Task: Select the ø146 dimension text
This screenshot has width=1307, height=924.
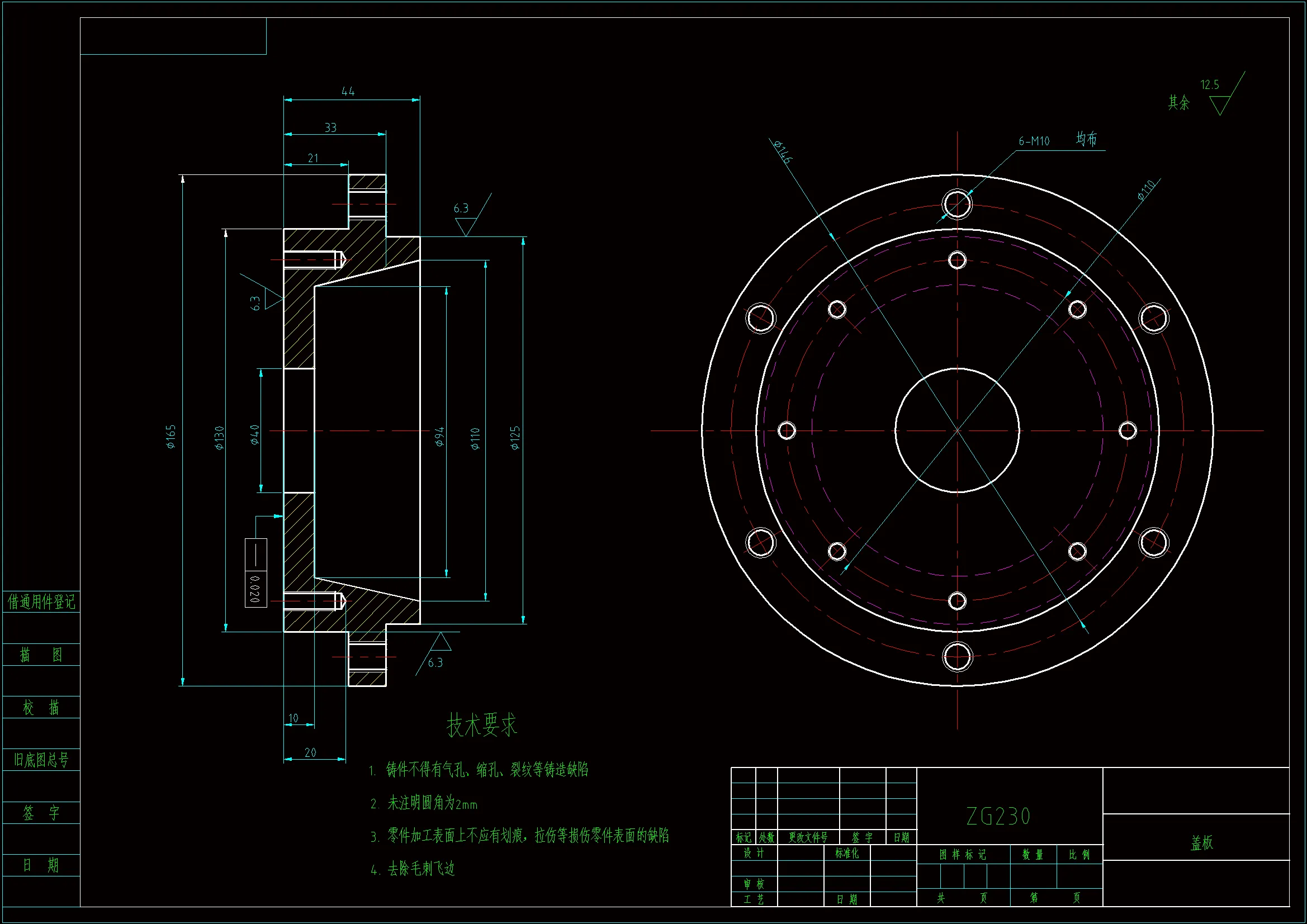Action: click(782, 152)
